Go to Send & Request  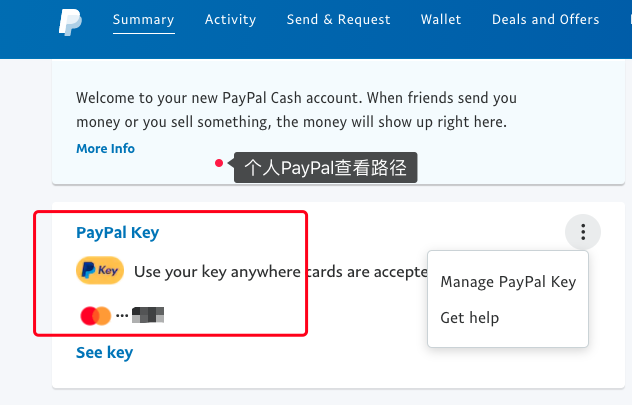click(x=338, y=20)
